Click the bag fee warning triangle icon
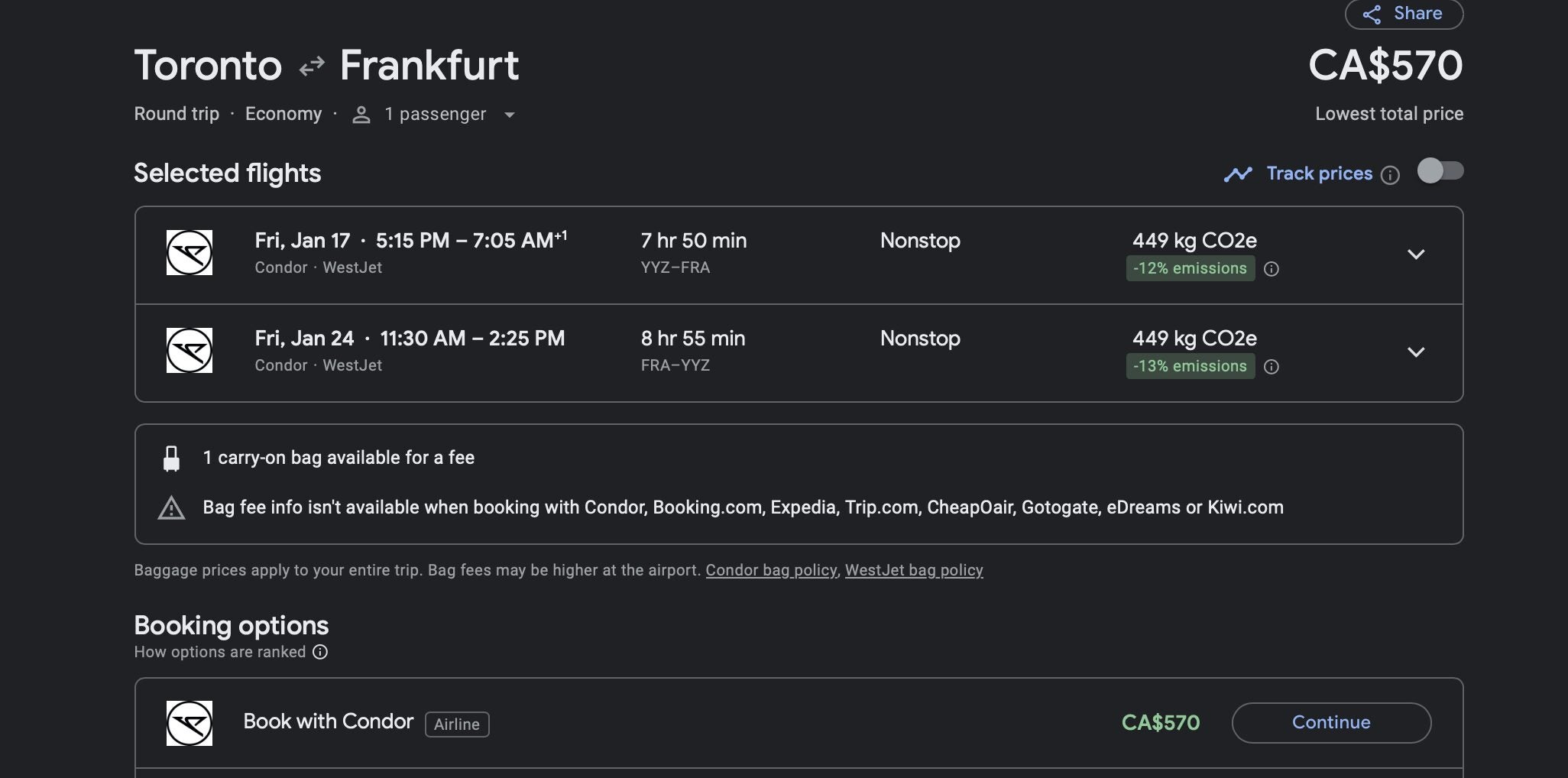The image size is (1568, 778). point(171,508)
